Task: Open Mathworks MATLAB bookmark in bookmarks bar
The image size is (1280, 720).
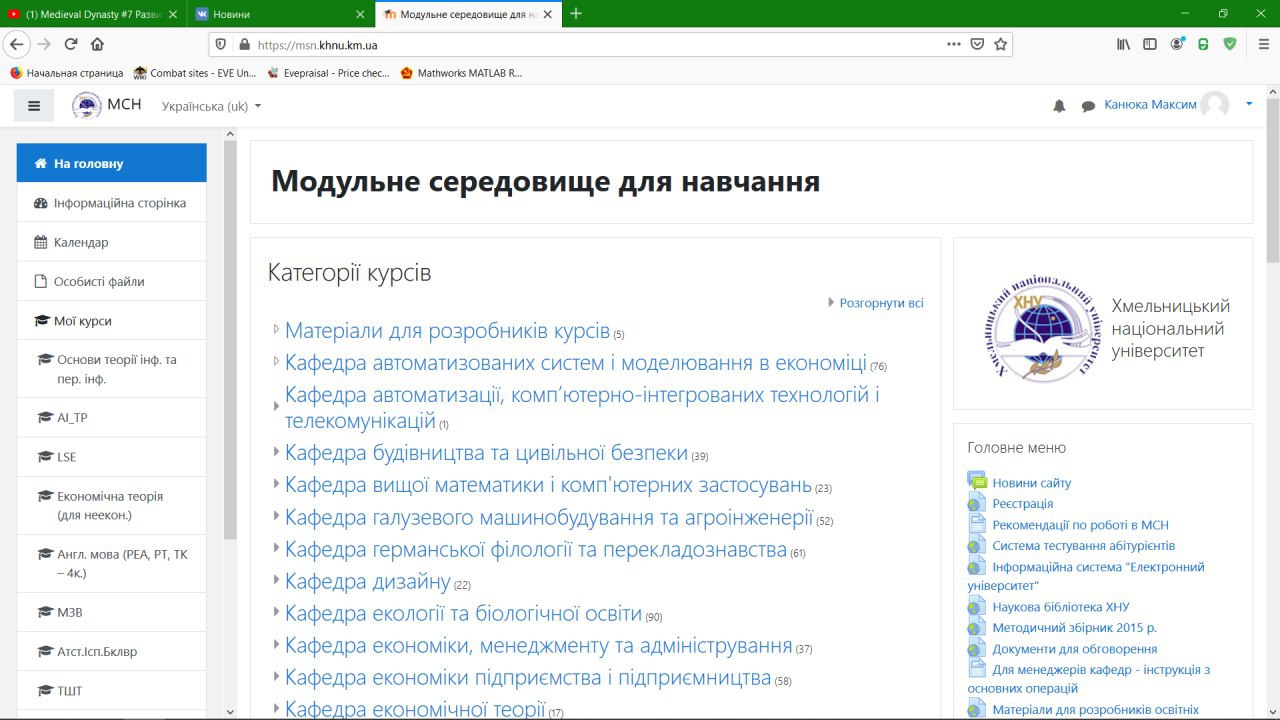Action: (461, 73)
